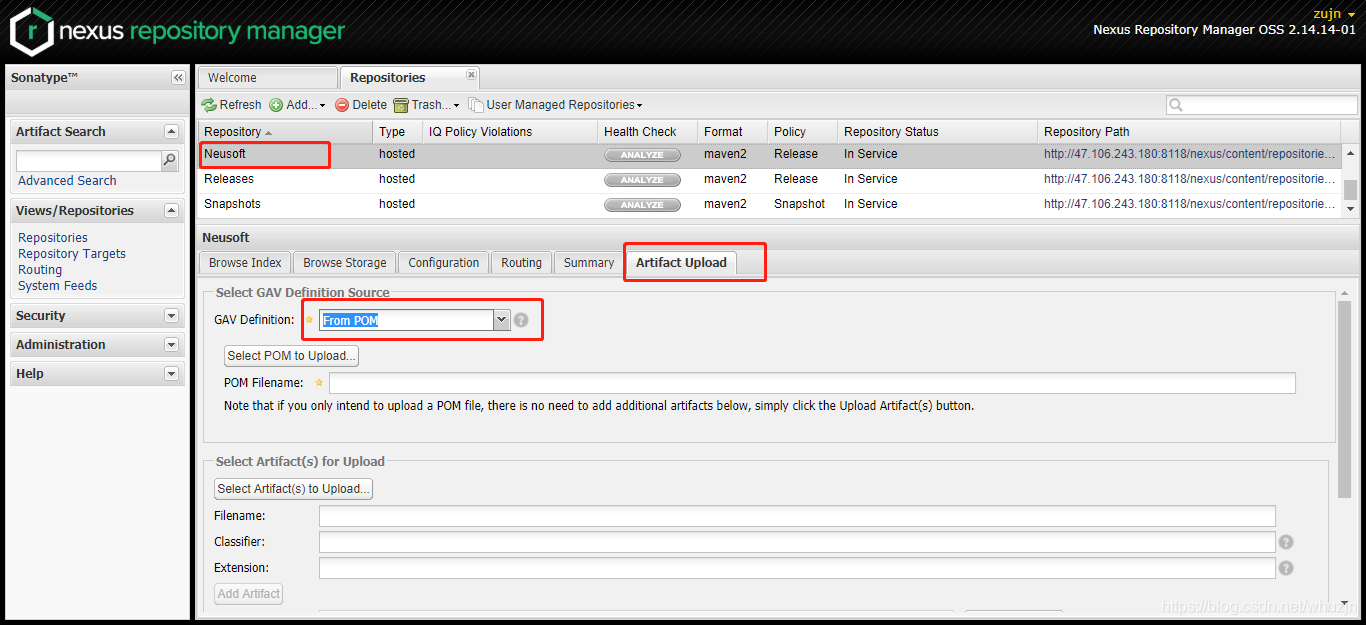The height and width of the screenshot is (625, 1366).
Task: Open the zujn user menu
Action: tap(1334, 14)
